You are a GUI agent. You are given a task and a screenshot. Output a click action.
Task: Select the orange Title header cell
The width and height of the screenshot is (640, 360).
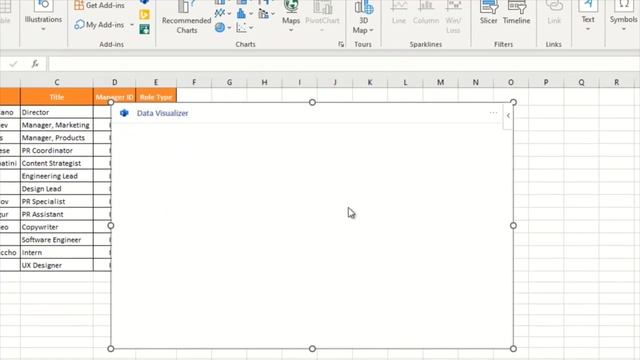[57, 97]
